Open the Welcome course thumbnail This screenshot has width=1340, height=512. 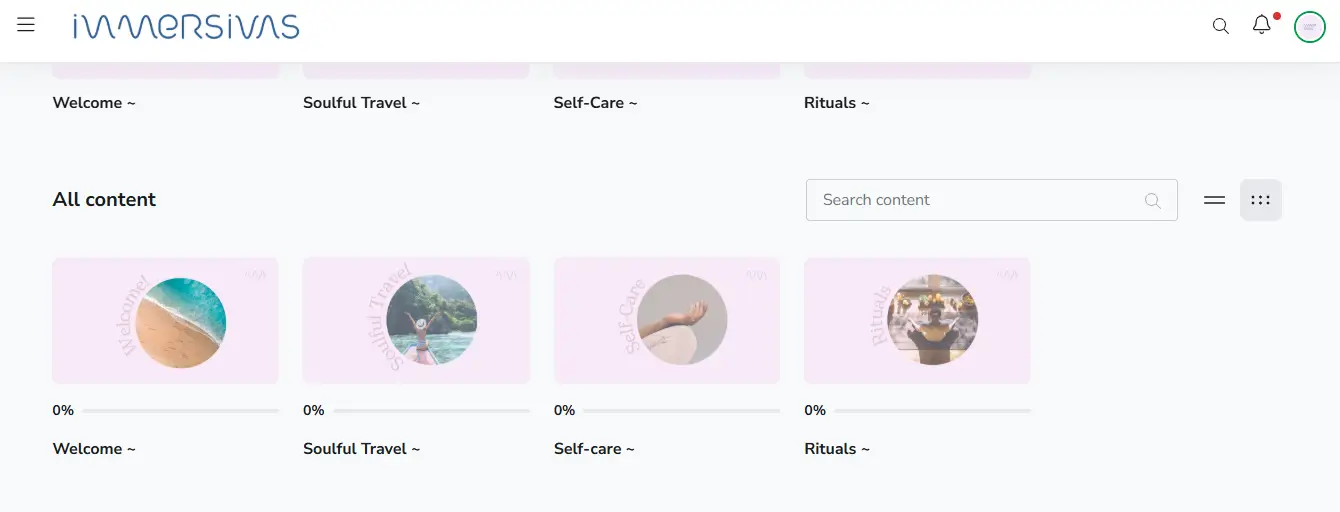[x=165, y=320]
